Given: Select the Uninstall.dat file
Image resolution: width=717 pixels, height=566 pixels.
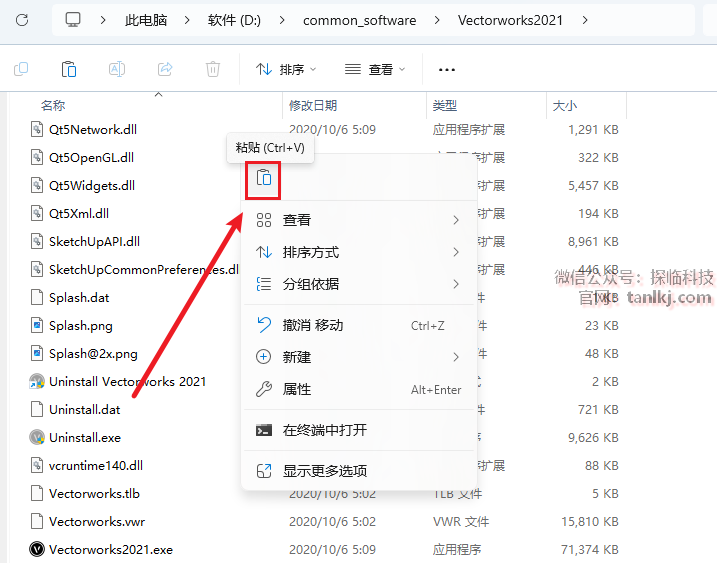Looking at the screenshot, I should (x=85, y=409).
